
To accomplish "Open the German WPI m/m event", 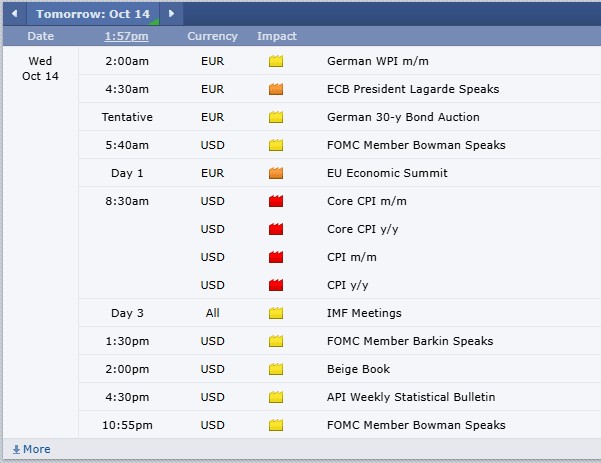I will 378,61.
